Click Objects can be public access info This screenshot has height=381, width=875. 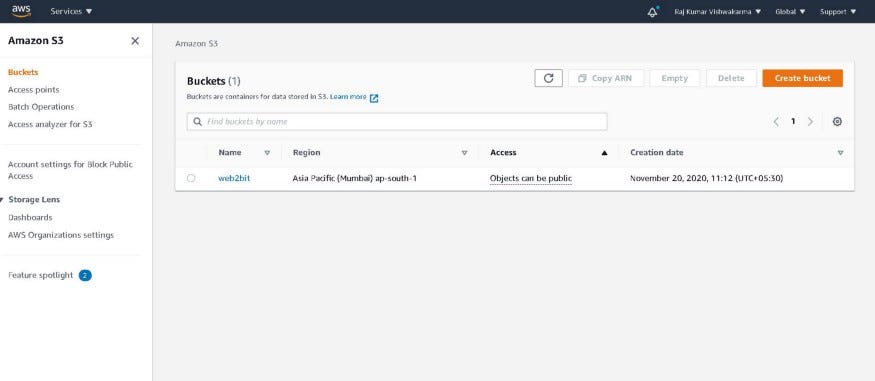pos(531,179)
